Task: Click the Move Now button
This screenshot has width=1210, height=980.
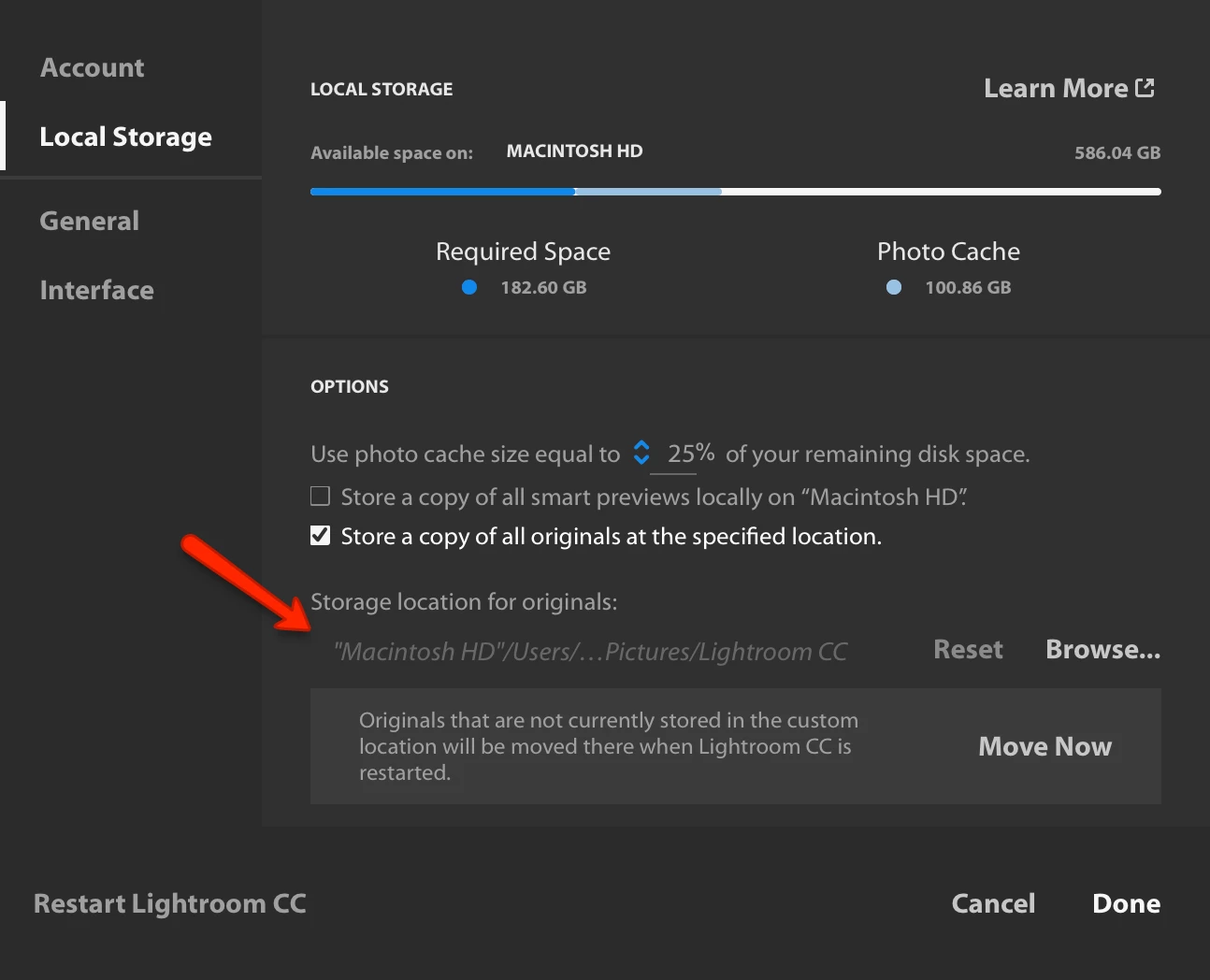Action: click(1045, 746)
